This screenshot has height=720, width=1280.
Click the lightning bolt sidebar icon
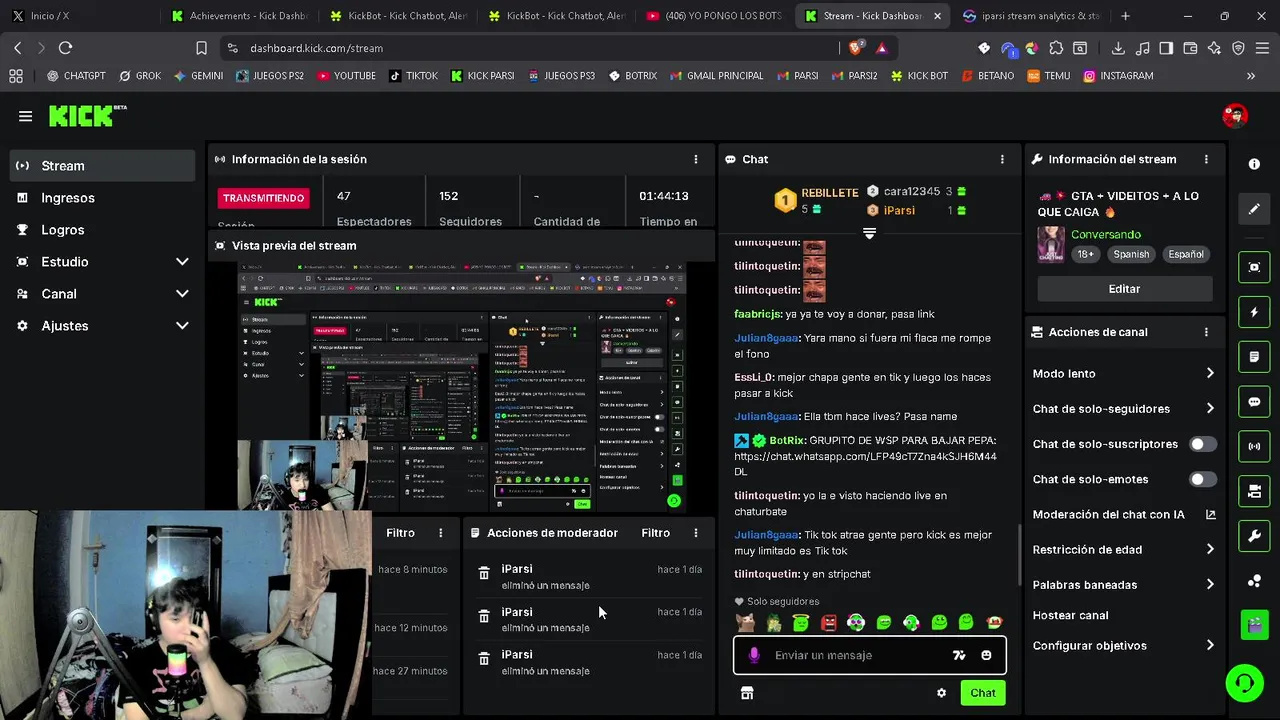click(x=1254, y=312)
